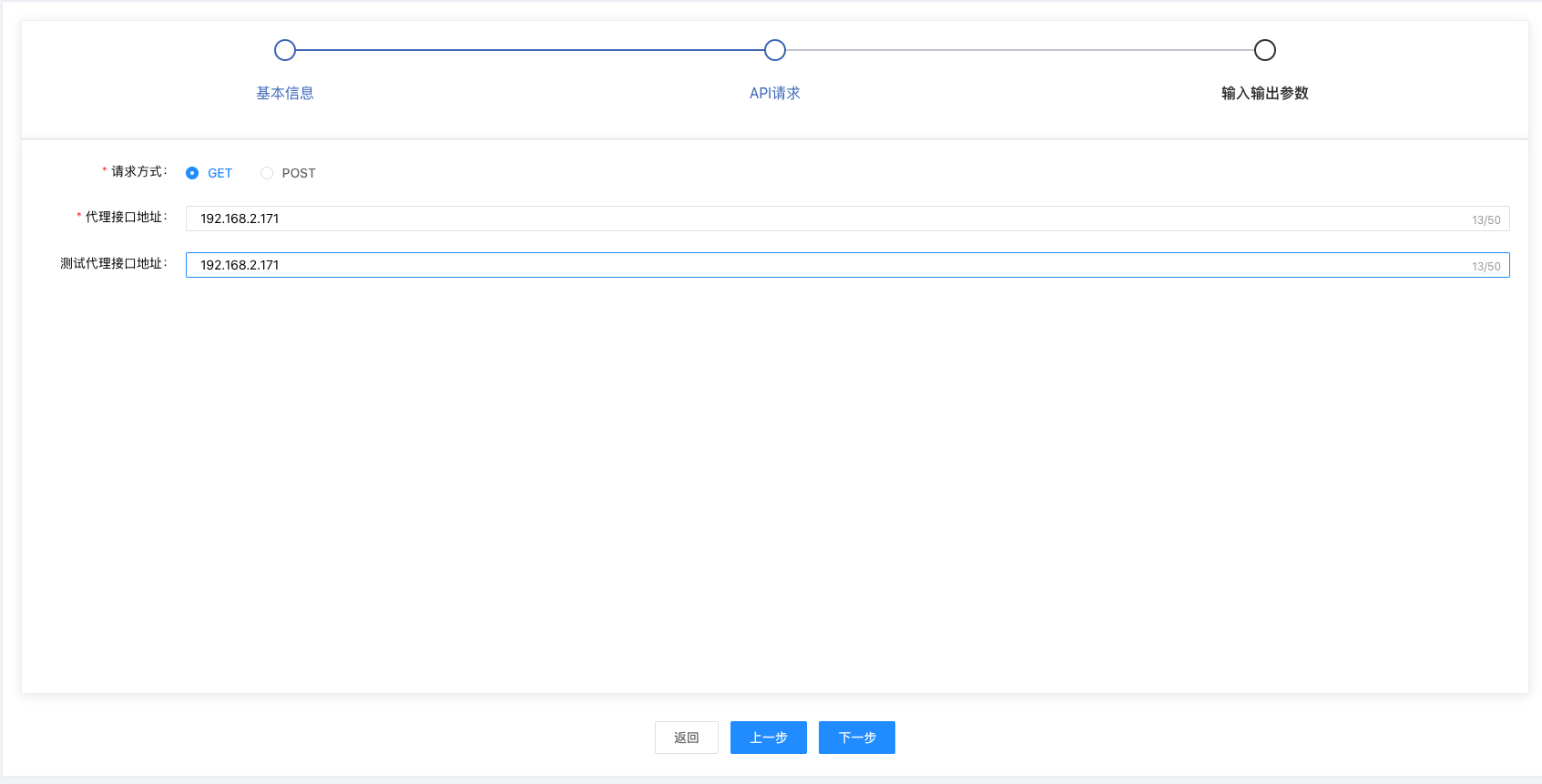Viewport: 1542px width, 784px height.
Task: Focus the 代理接口地址 input field
Action: pyautogui.click(x=820, y=219)
